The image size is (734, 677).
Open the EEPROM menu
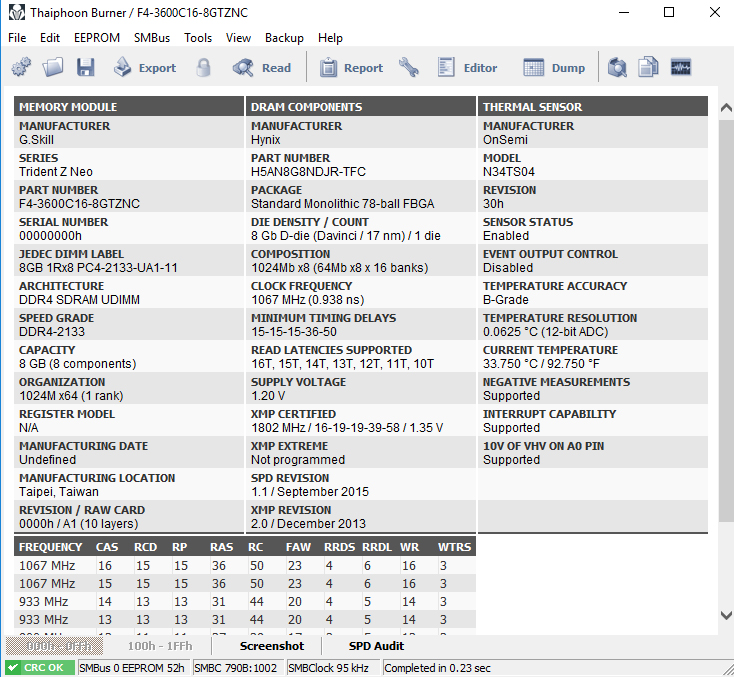[x=97, y=38]
